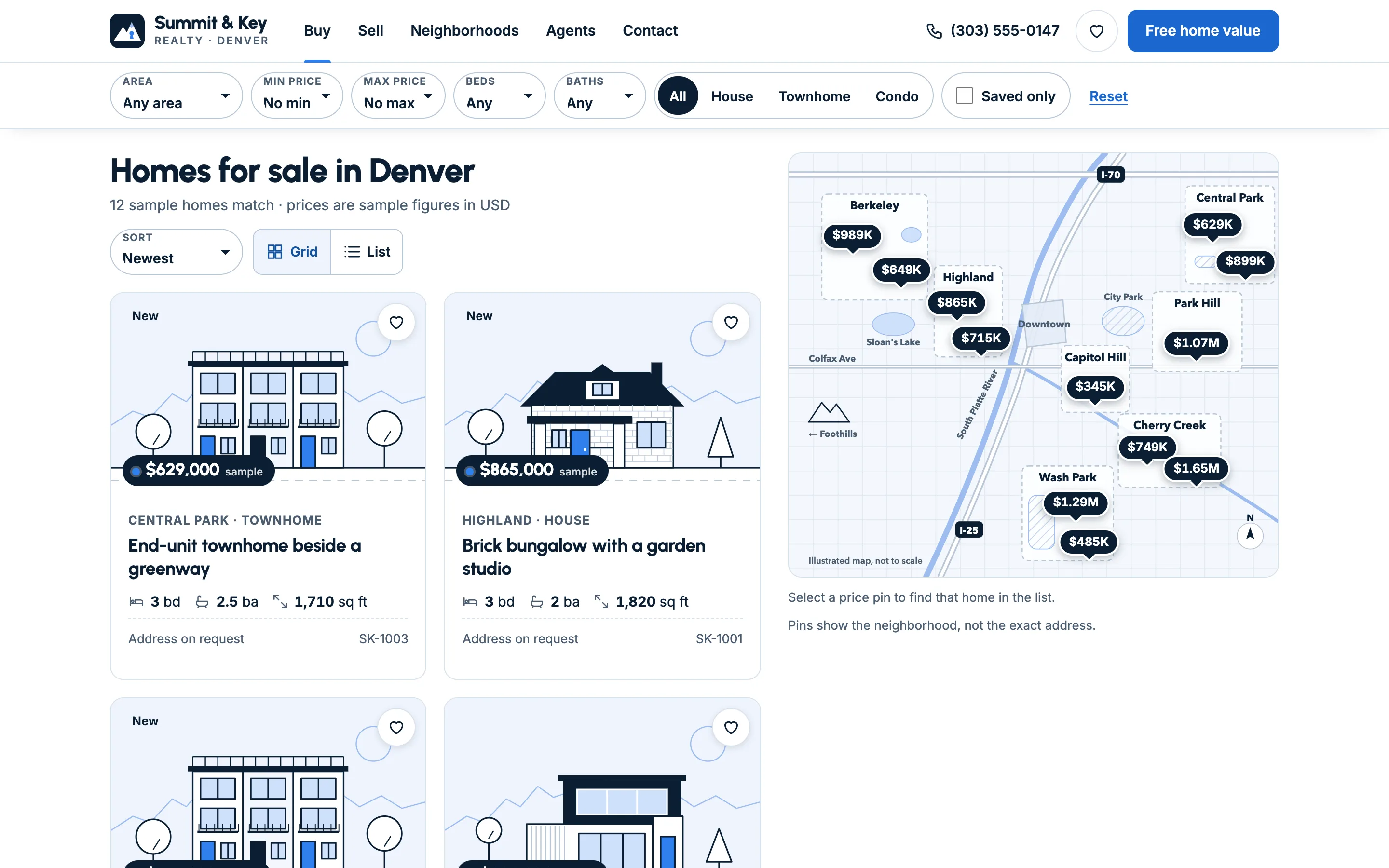The height and width of the screenshot is (868, 1389).
Task: Open the Min Price dropdown
Action: coord(297,95)
